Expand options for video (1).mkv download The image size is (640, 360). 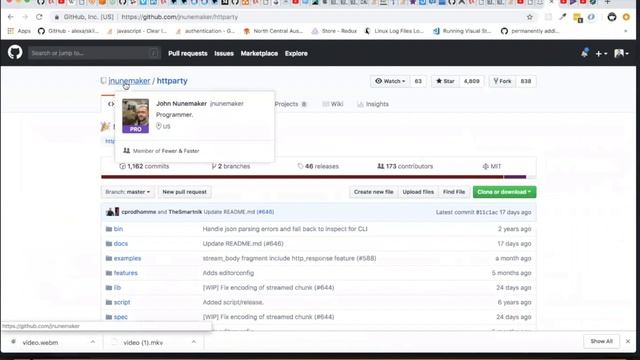click(194, 342)
